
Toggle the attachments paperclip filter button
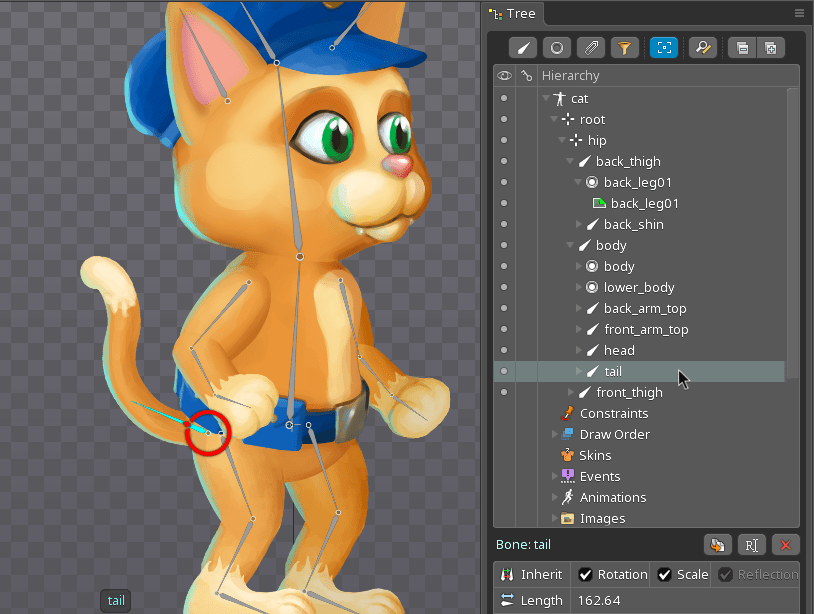[591, 47]
